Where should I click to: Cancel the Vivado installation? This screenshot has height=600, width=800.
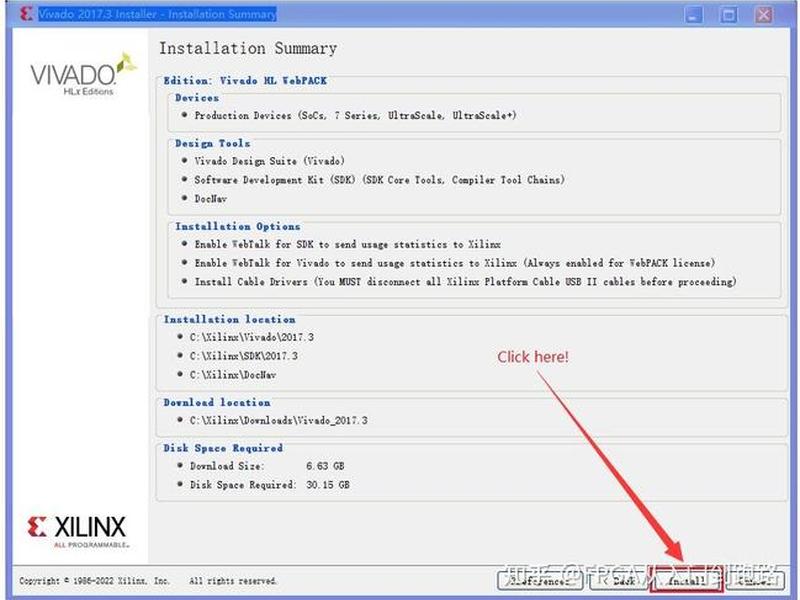(755, 580)
